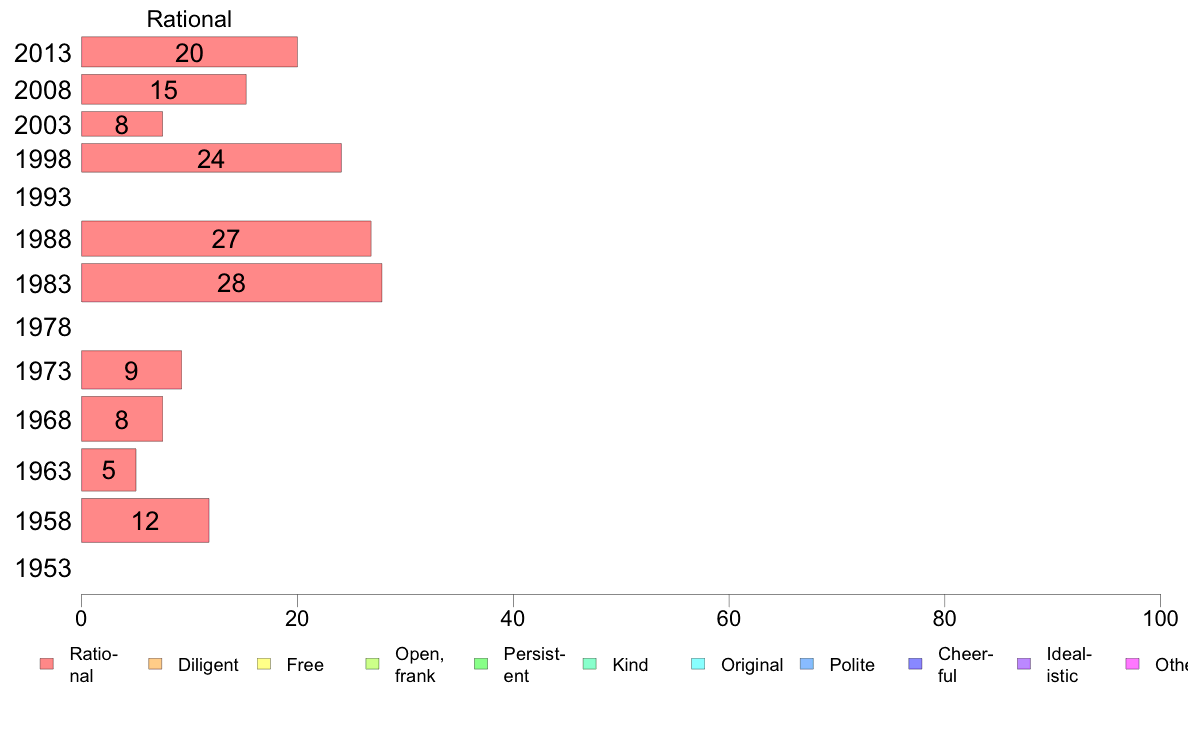Click the 2008 bar showing 15
Image resolution: width=1188 pixels, height=736 pixels.
pos(164,89)
